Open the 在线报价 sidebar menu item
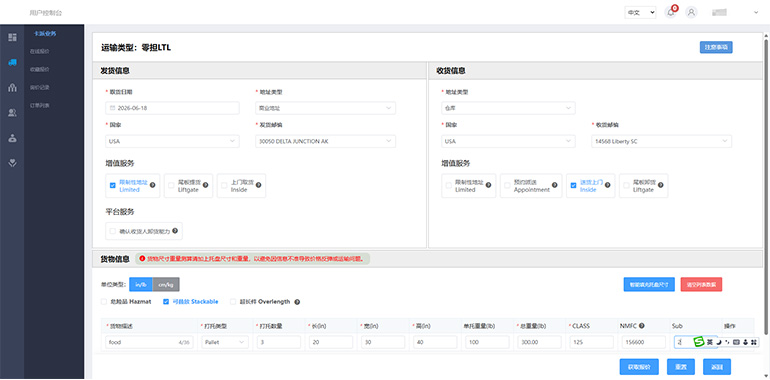 (x=39, y=52)
